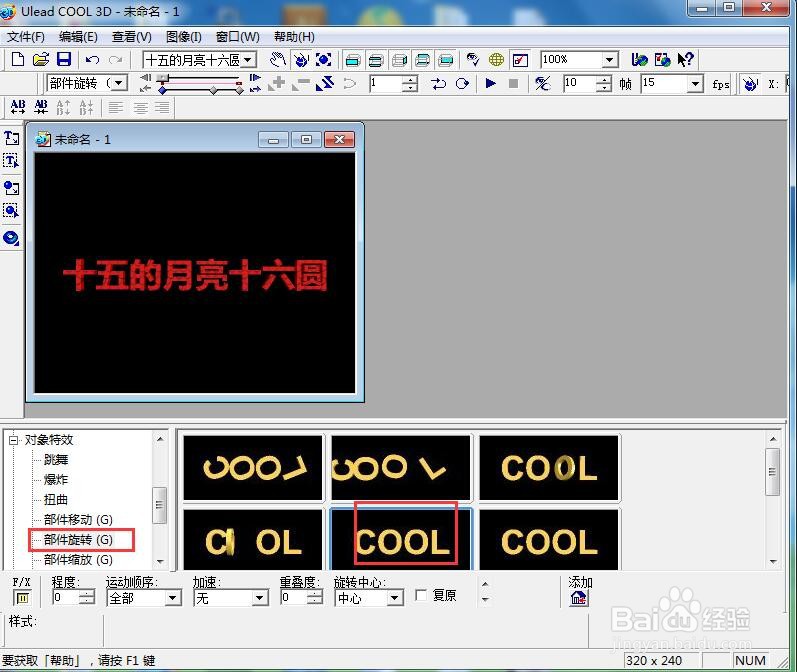Toggle the 复原 checkbox
Image resolution: width=797 pixels, height=672 pixels.
click(421, 595)
